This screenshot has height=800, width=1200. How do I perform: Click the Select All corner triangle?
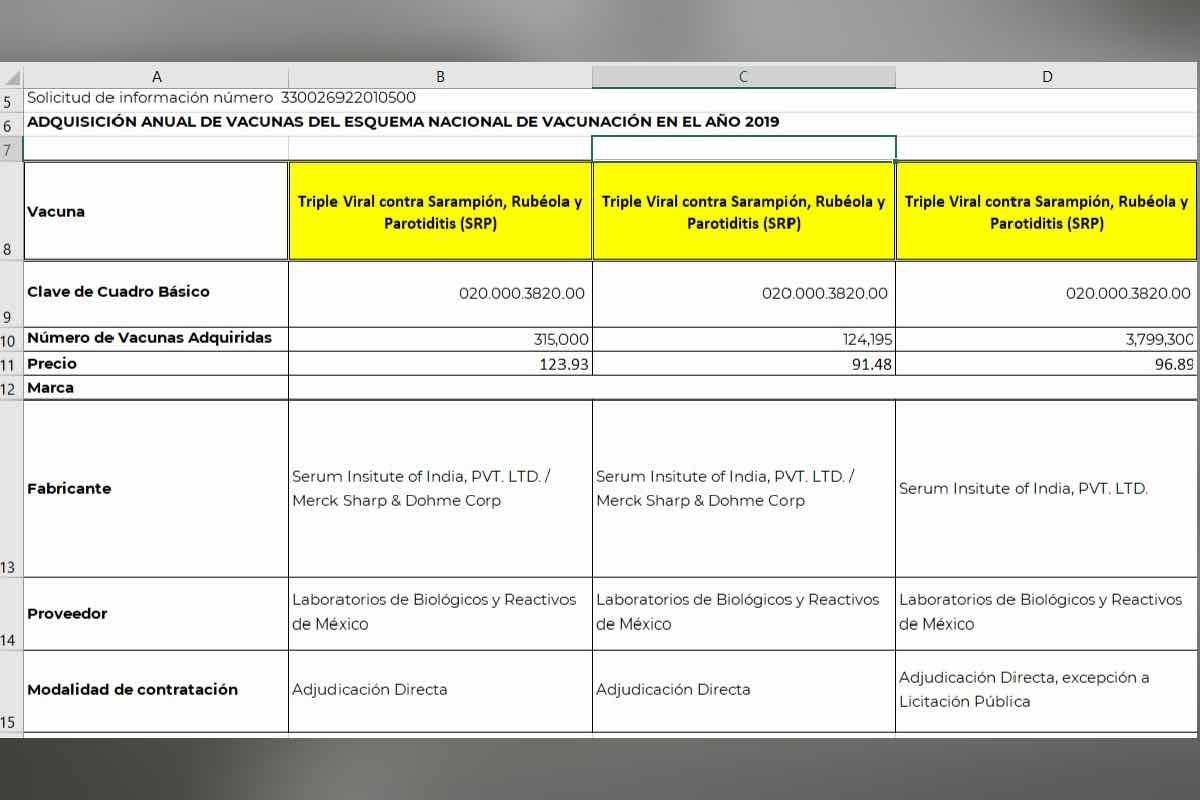tap(12, 78)
